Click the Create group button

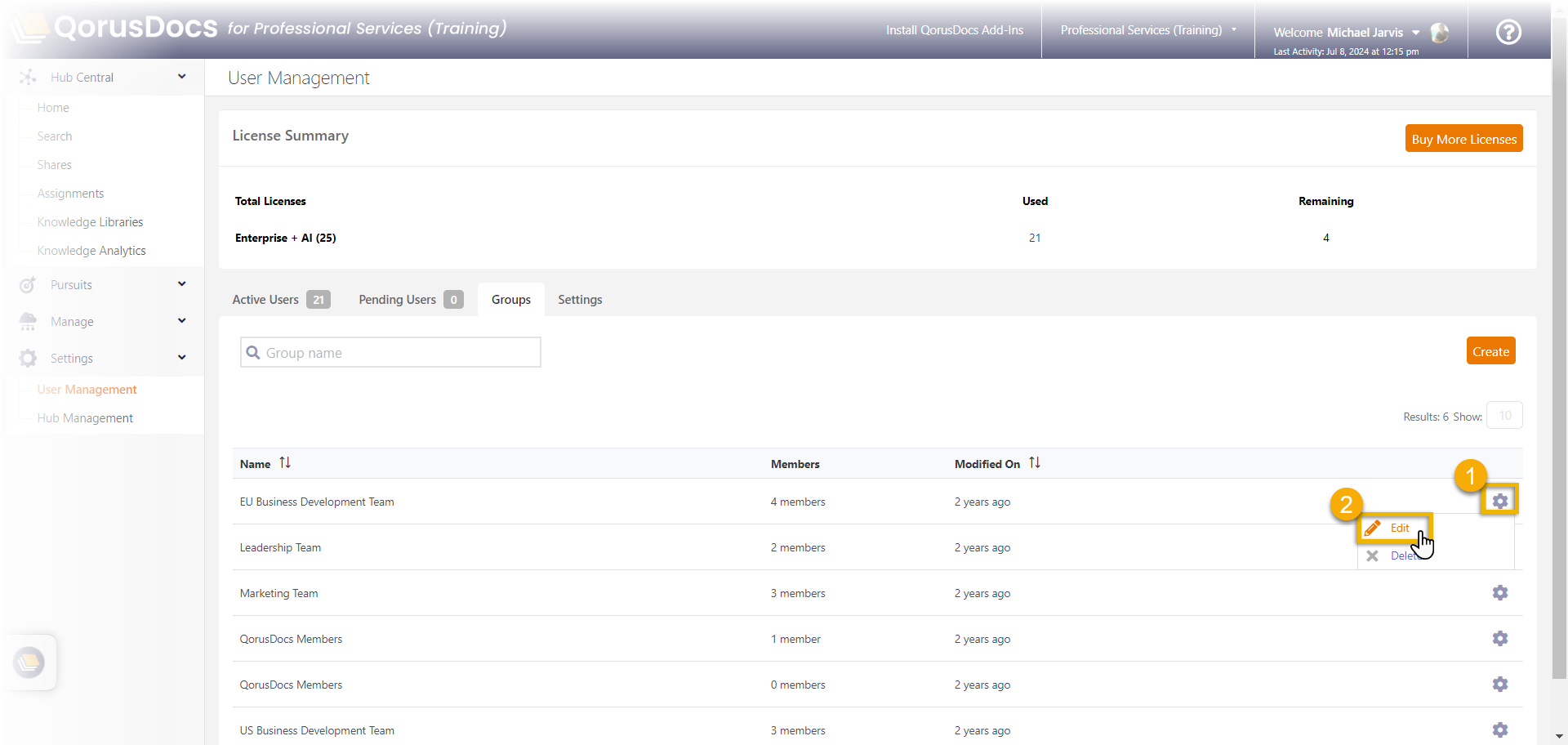(x=1490, y=351)
